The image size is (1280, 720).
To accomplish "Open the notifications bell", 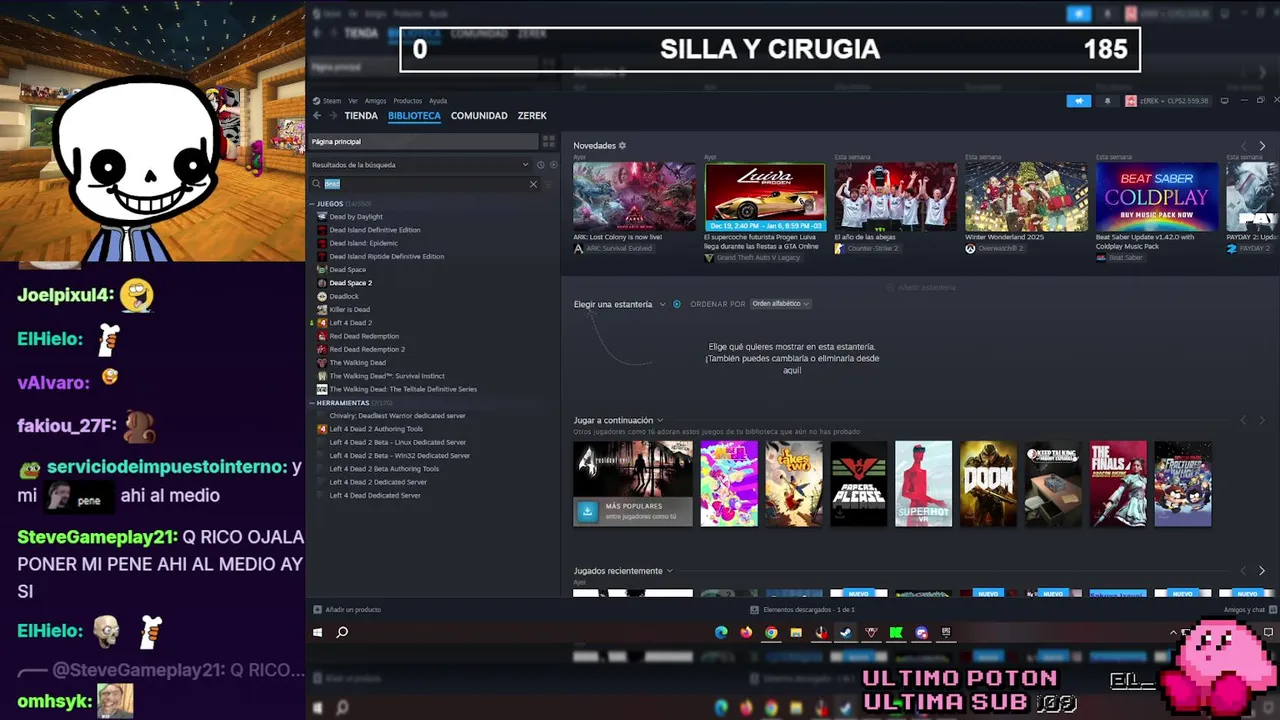I will (x=1107, y=101).
